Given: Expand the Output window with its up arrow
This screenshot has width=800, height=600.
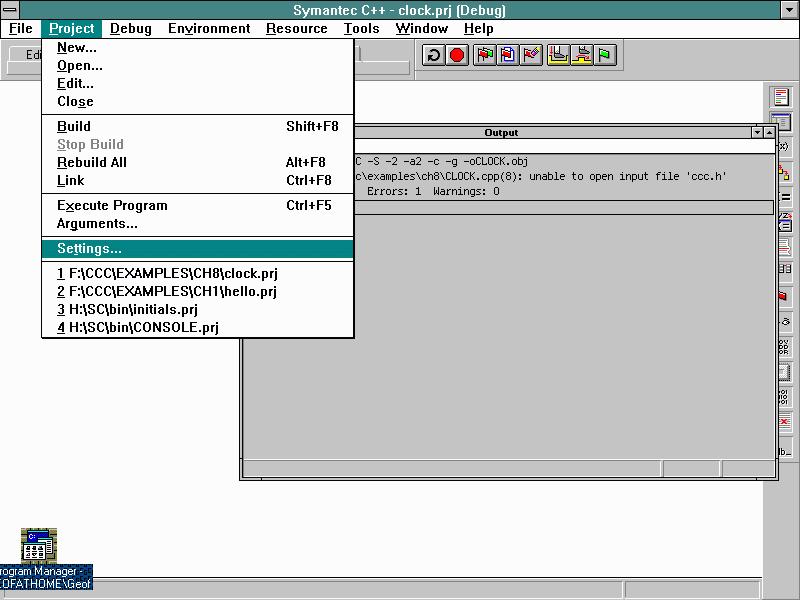Looking at the screenshot, I should coord(769,132).
